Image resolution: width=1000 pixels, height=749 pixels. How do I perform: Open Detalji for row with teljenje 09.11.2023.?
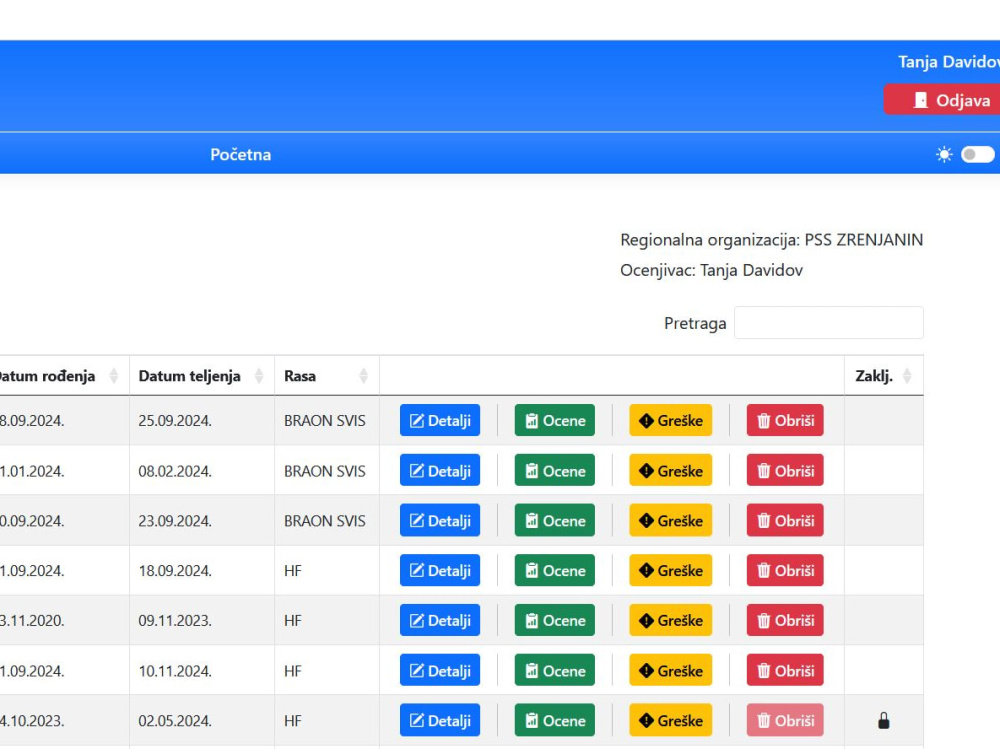439,620
